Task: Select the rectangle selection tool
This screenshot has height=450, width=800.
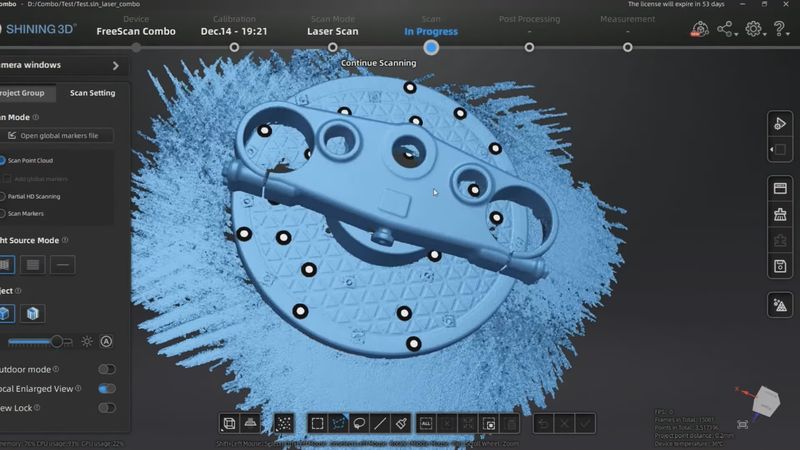Action: [317, 424]
